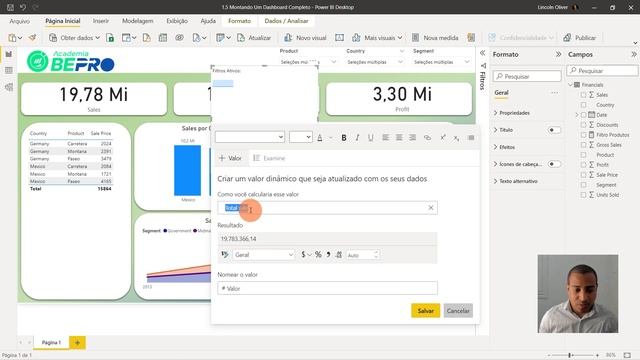
Task: Check the Sales field checkbox
Action: point(583,95)
